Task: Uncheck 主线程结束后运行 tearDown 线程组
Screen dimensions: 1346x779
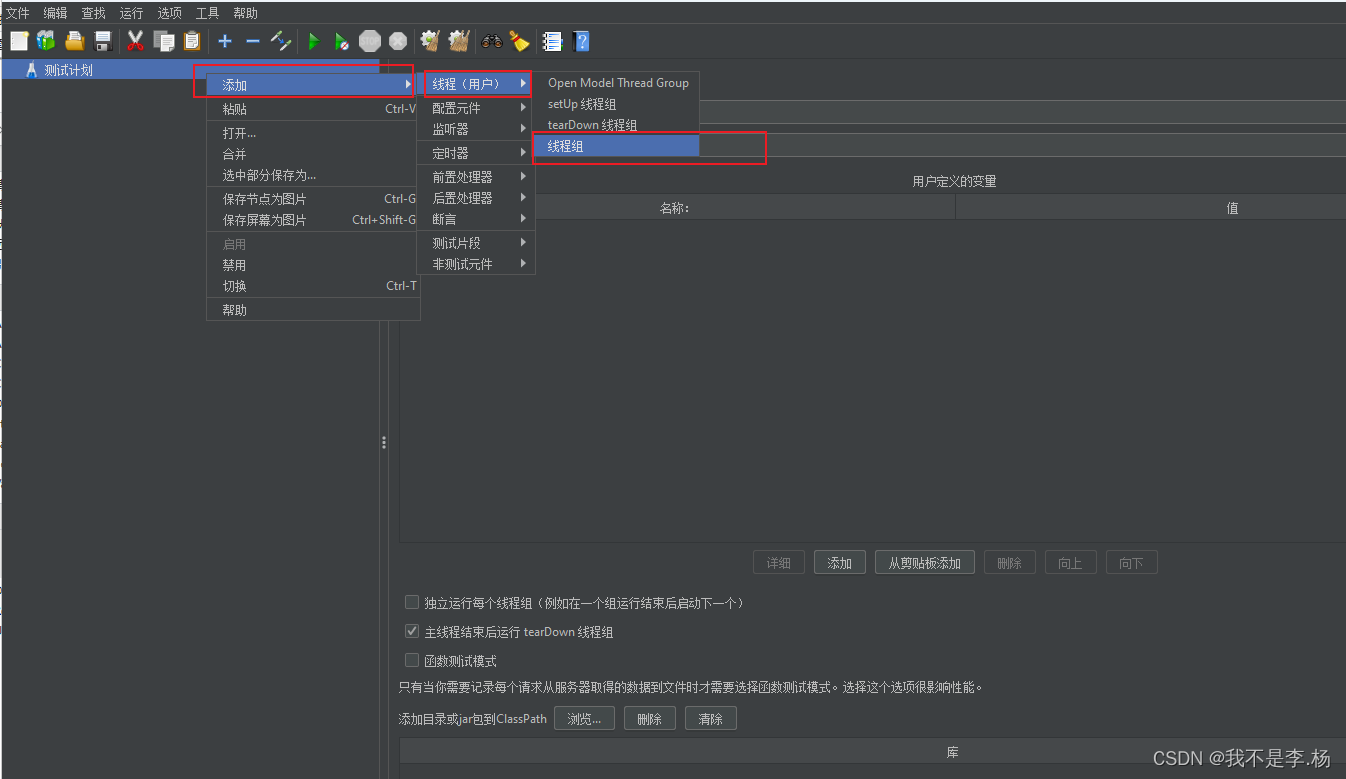Action: pos(412,631)
